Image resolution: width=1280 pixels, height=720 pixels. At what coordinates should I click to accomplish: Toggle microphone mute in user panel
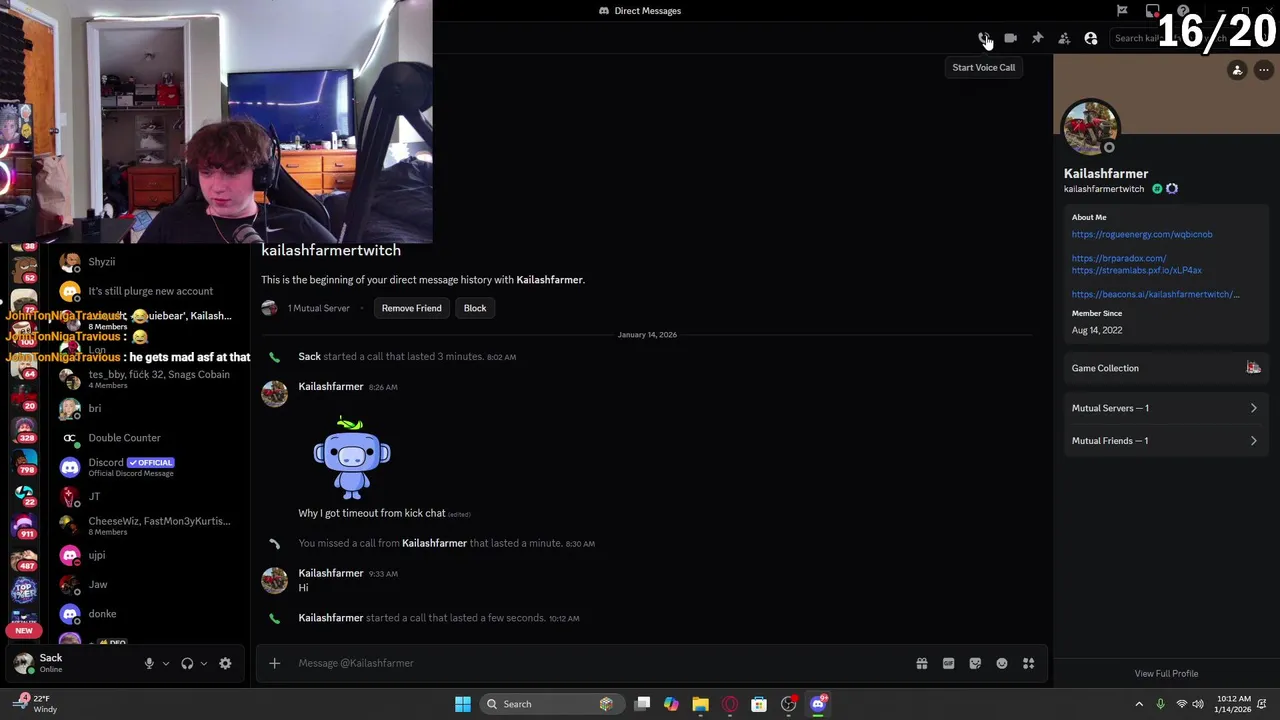click(149, 663)
